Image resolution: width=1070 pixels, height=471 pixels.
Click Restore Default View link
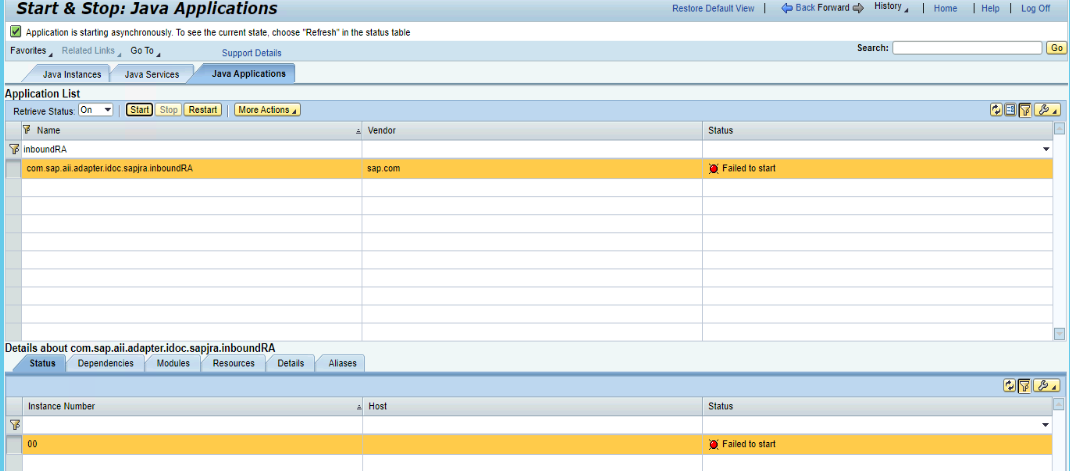click(713, 8)
